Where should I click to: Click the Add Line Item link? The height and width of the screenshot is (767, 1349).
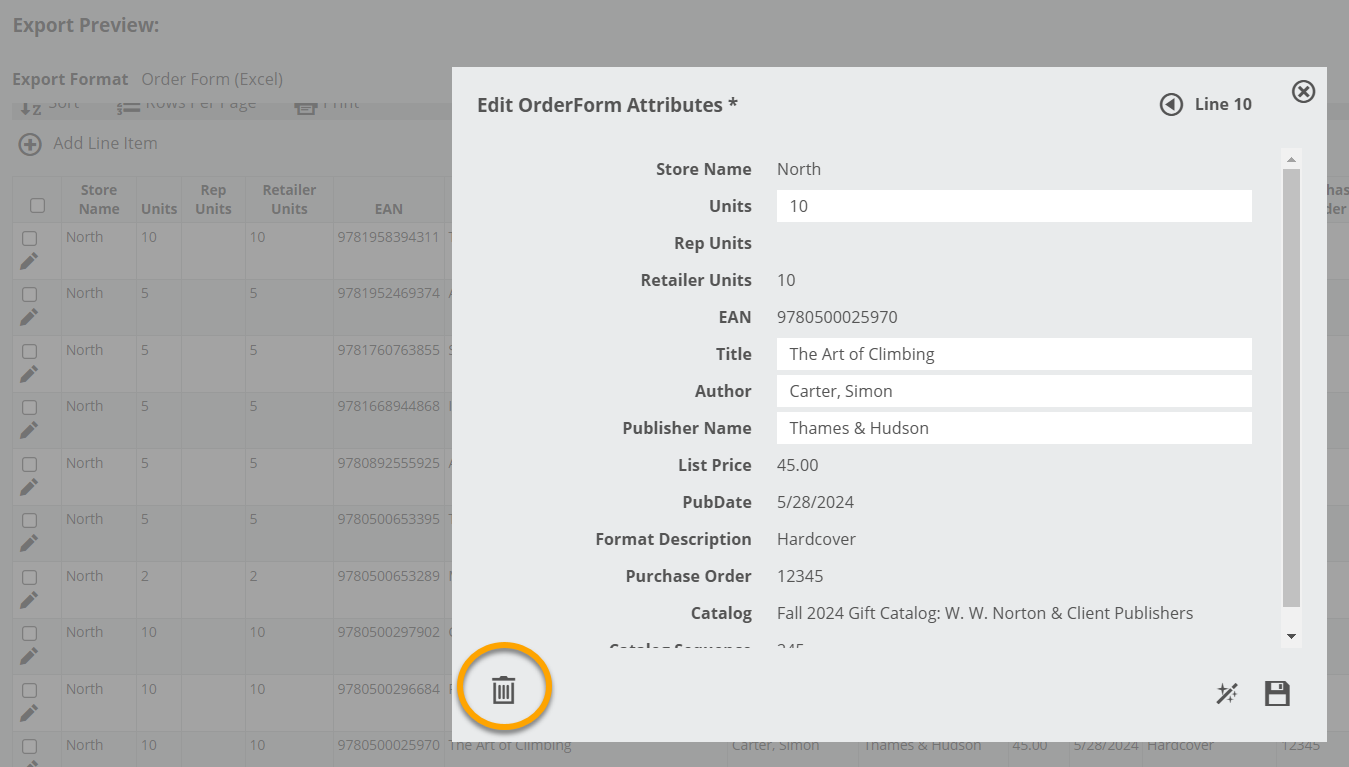pyautogui.click(x=105, y=144)
